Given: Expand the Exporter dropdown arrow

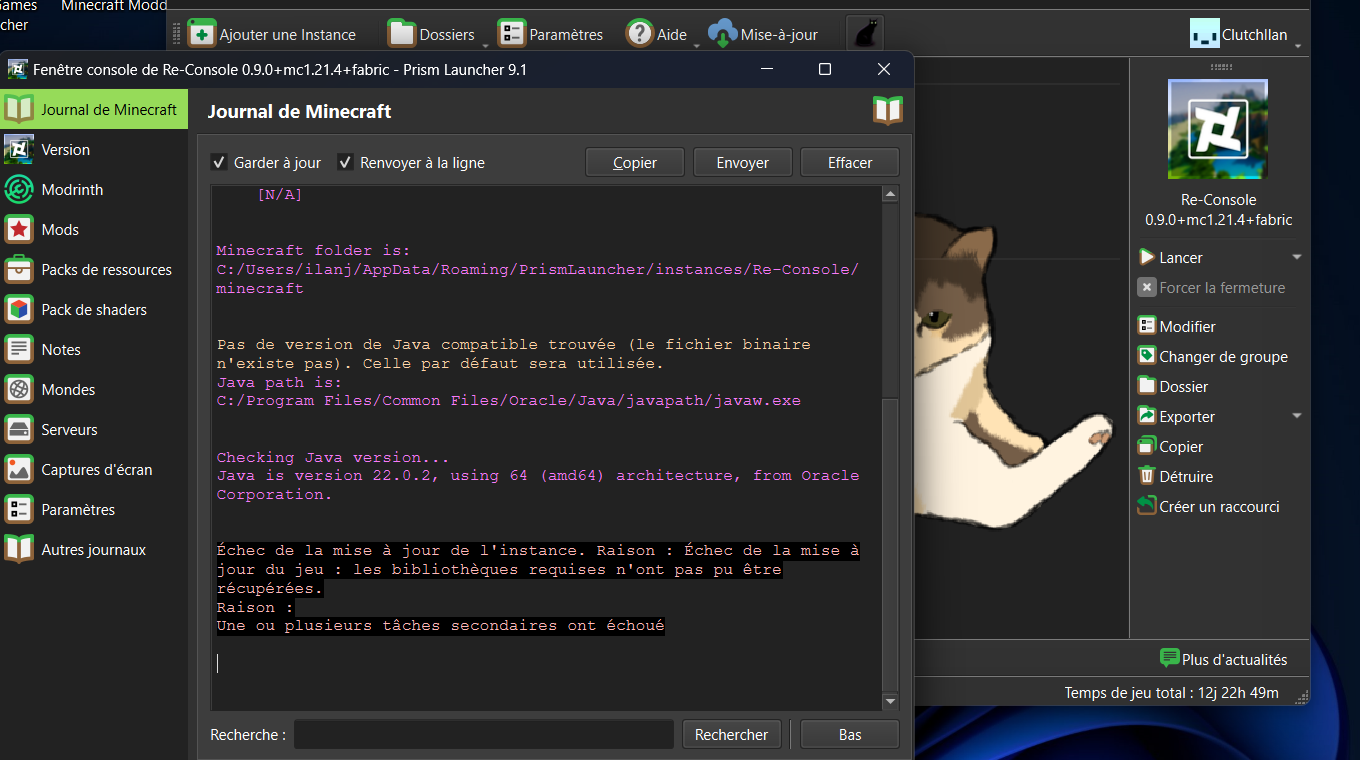Looking at the screenshot, I should (1297, 416).
